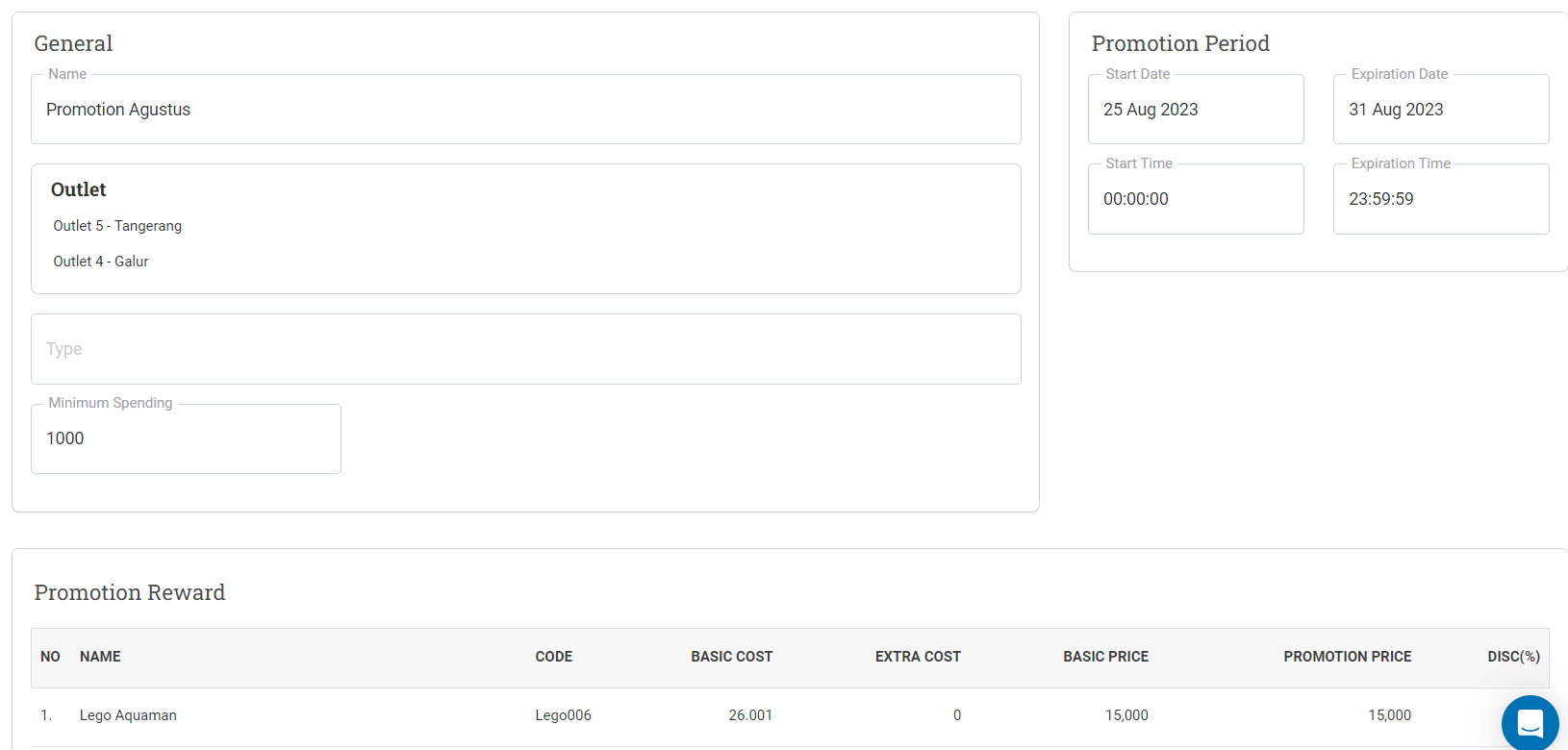Open the Expiration Date picker showing 31 Aug 2023

(x=1441, y=110)
